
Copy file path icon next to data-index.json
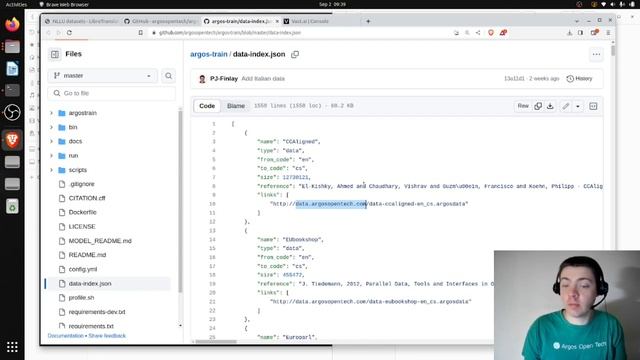[295, 54]
